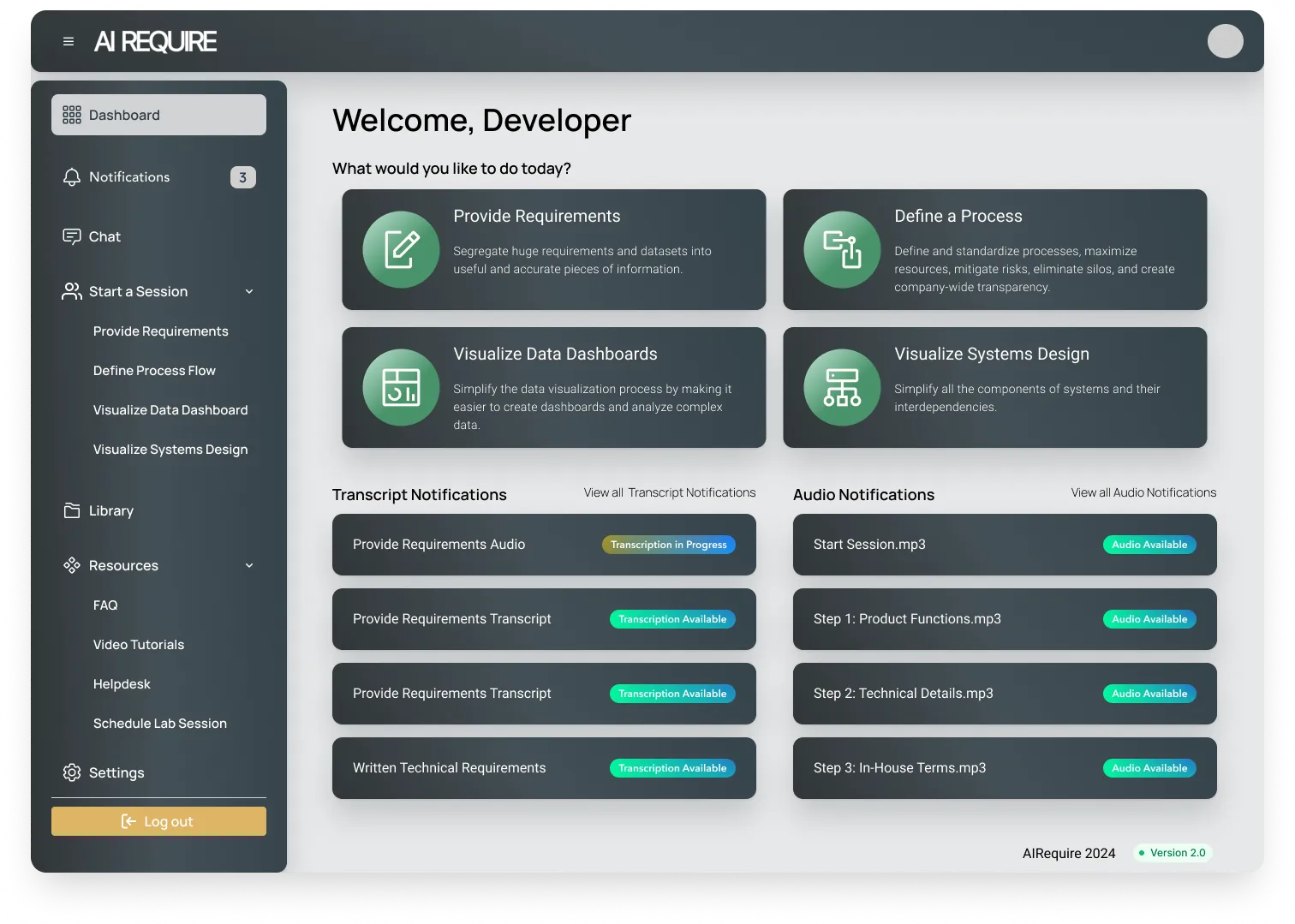Click Audio Available badge for Step 2

1149,694
